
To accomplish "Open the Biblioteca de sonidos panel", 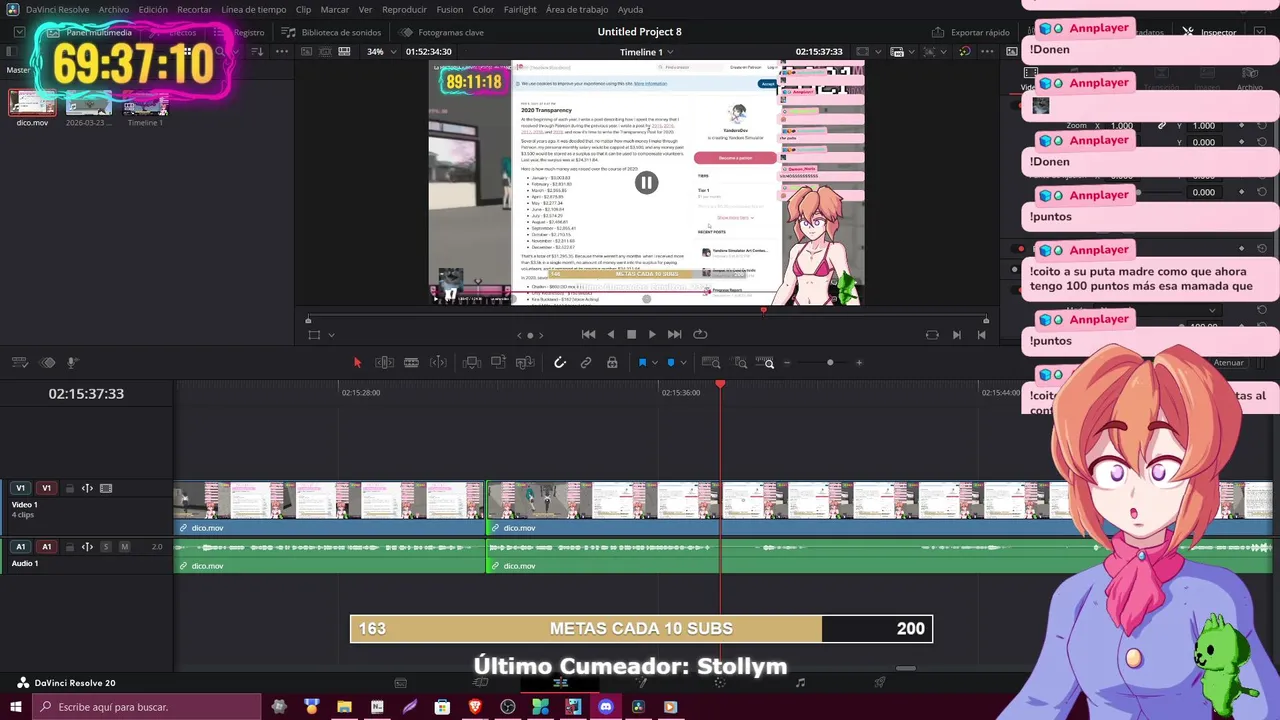I will [332, 32].
